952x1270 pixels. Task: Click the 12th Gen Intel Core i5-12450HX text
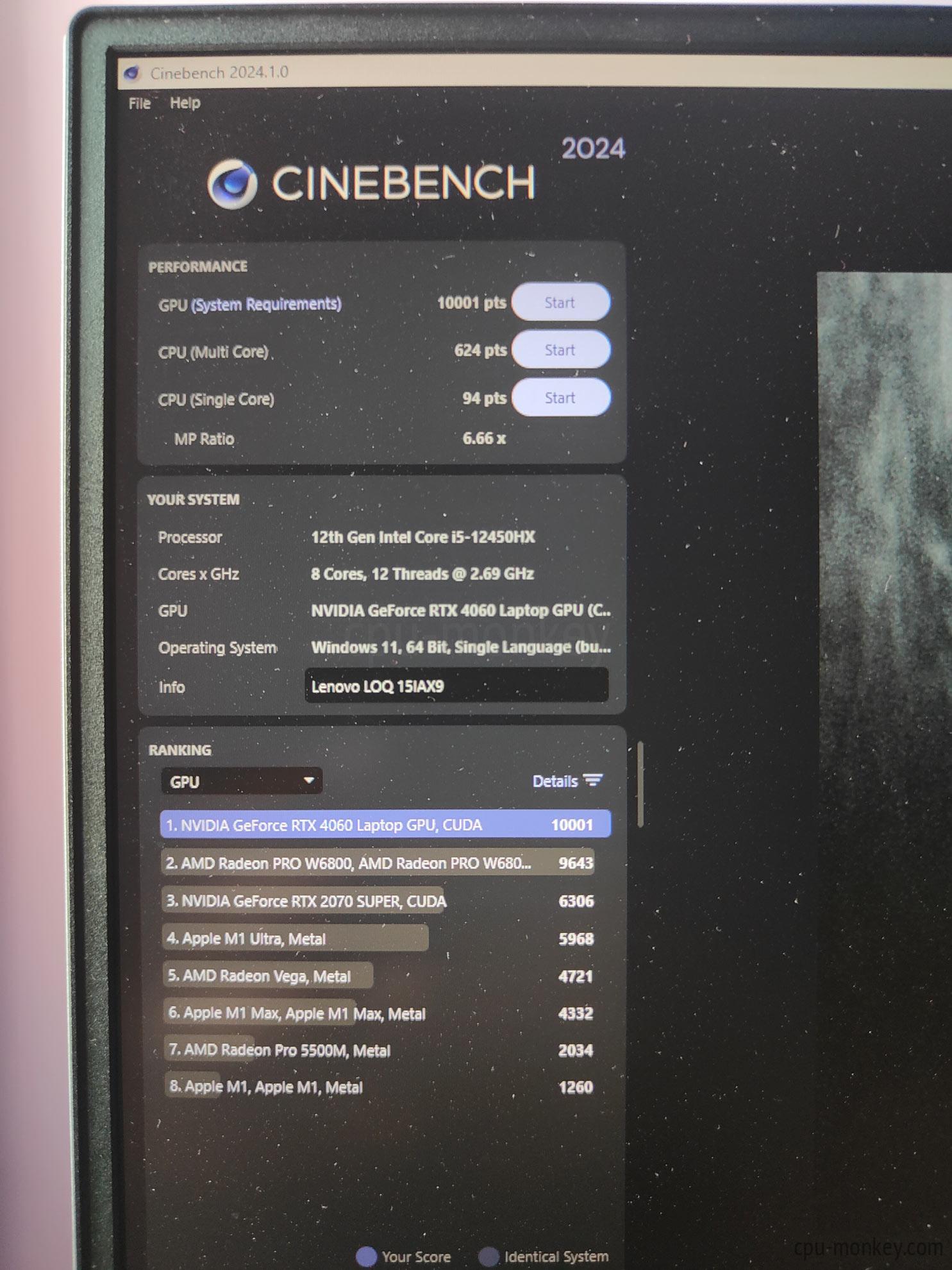coord(423,537)
